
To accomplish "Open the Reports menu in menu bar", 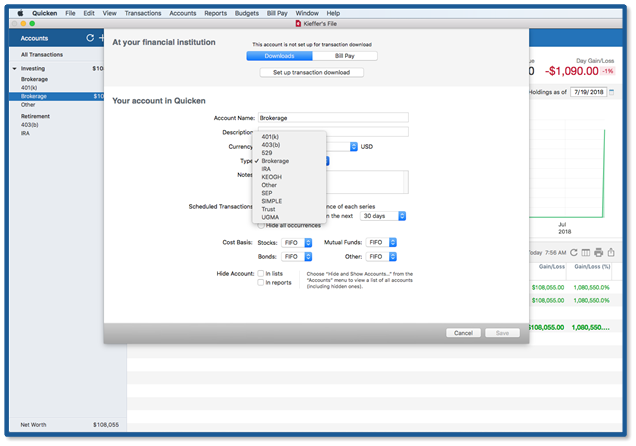I will point(214,13).
